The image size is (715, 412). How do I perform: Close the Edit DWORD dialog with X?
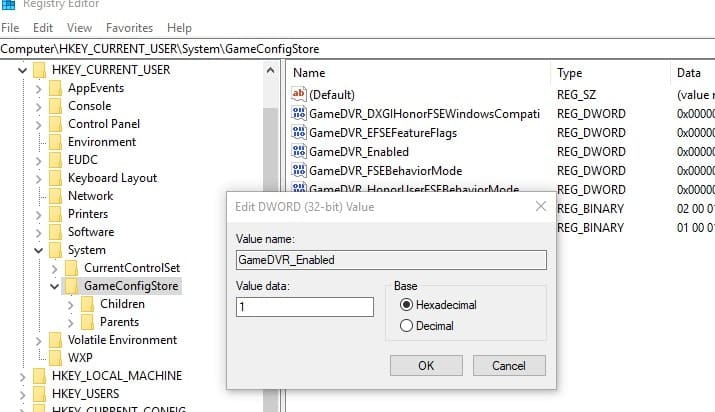pos(540,206)
